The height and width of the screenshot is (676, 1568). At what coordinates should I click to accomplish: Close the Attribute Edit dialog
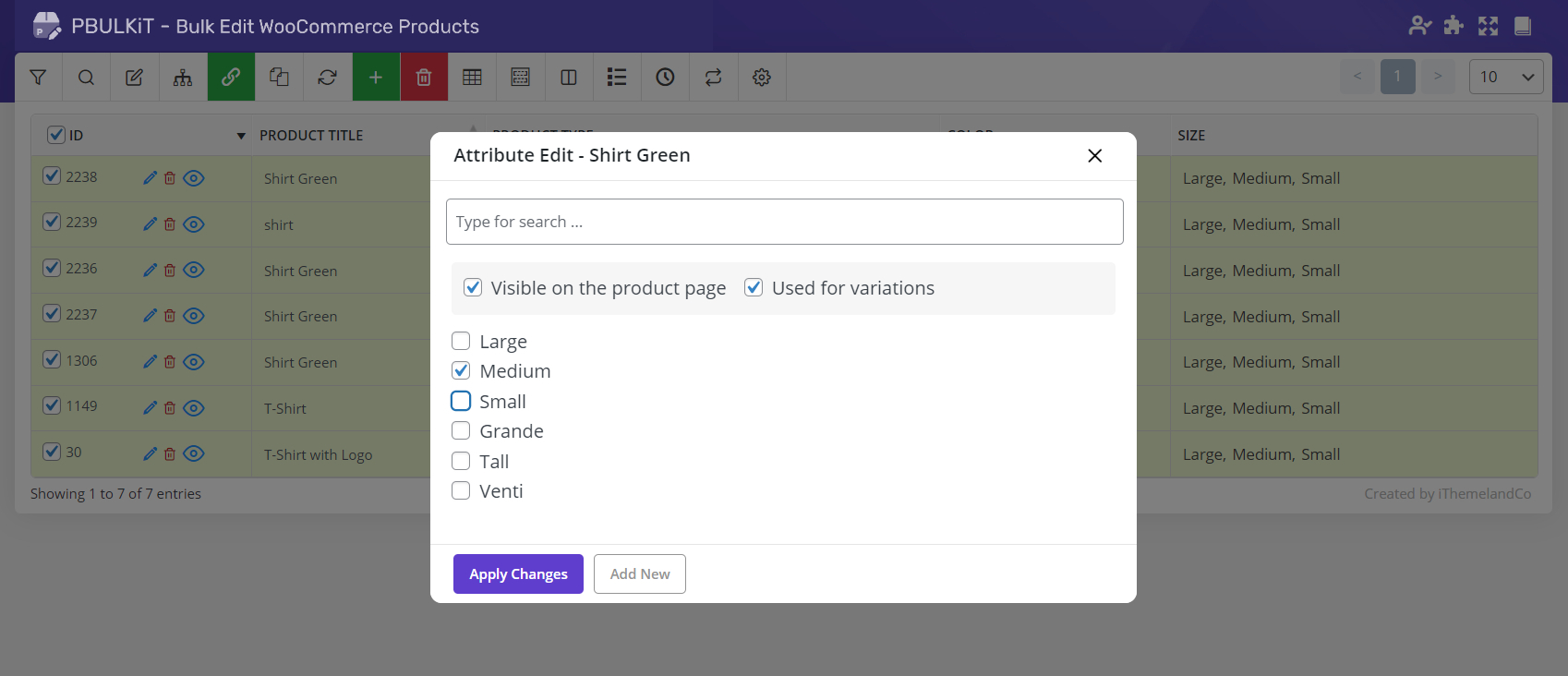pyautogui.click(x=1094, y=156)
